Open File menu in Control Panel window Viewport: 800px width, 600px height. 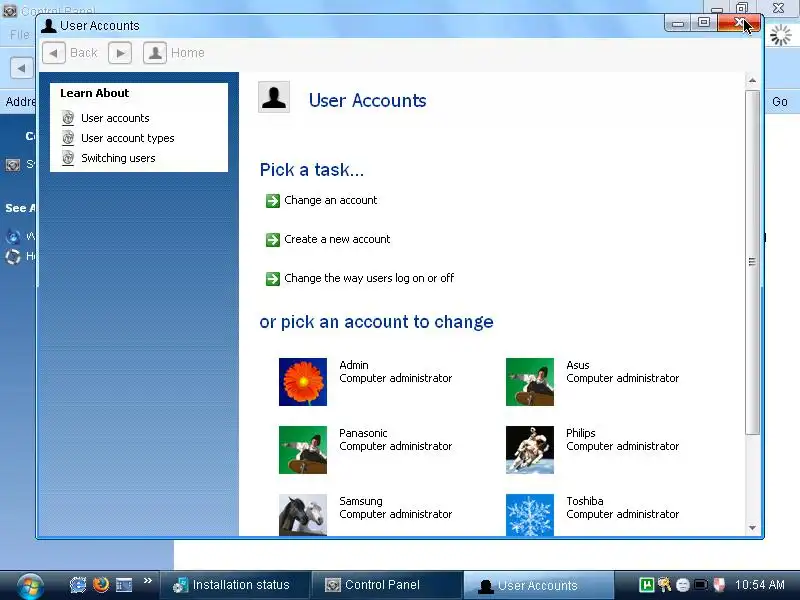click(x=19, y=35)
